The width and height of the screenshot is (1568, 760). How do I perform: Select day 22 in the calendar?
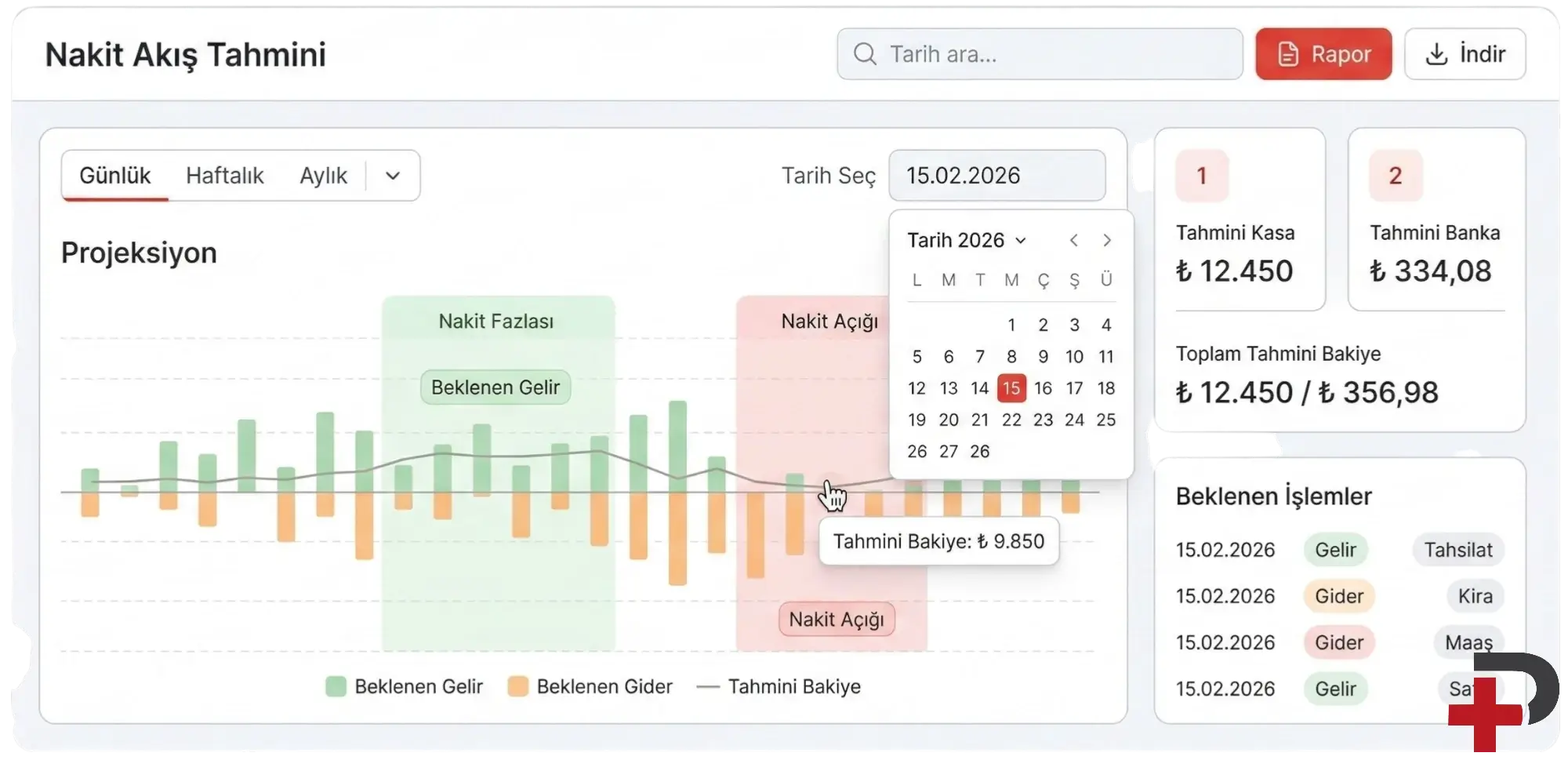pyautogui.click(x=1011, y=420)
